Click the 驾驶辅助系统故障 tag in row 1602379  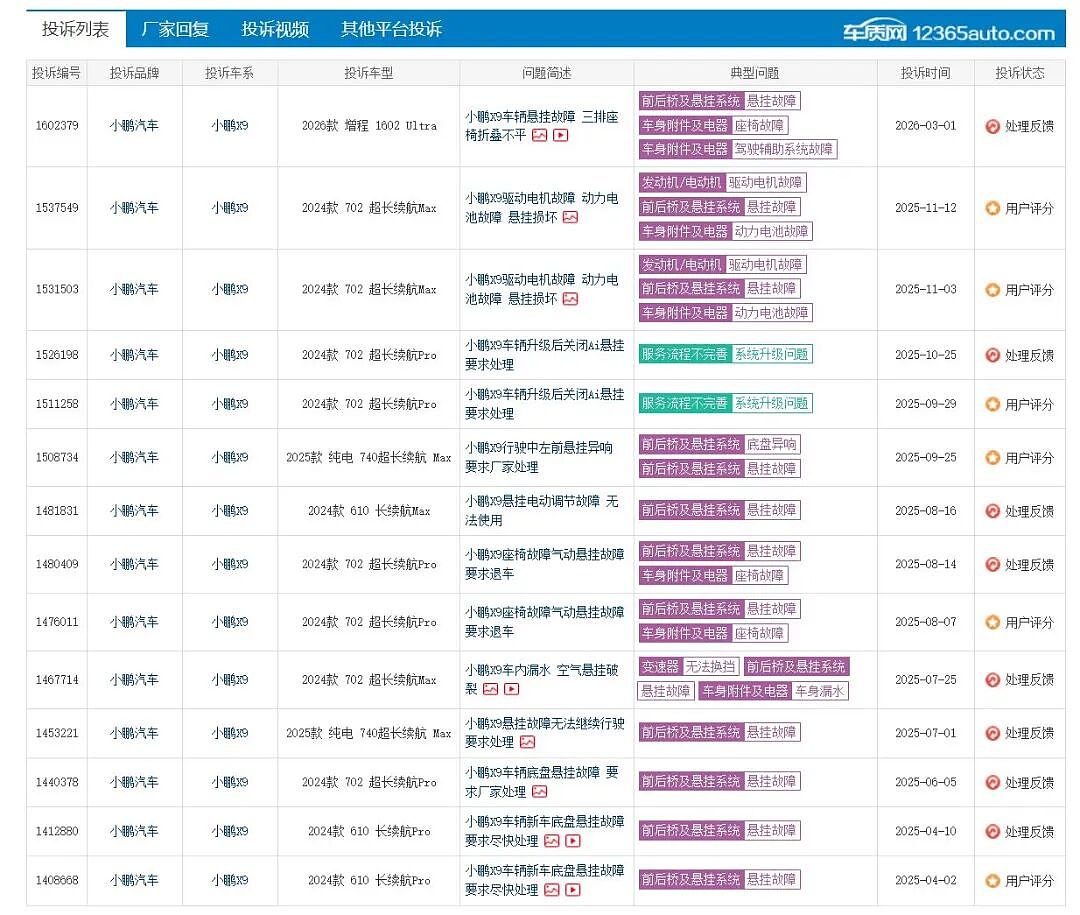784,150
